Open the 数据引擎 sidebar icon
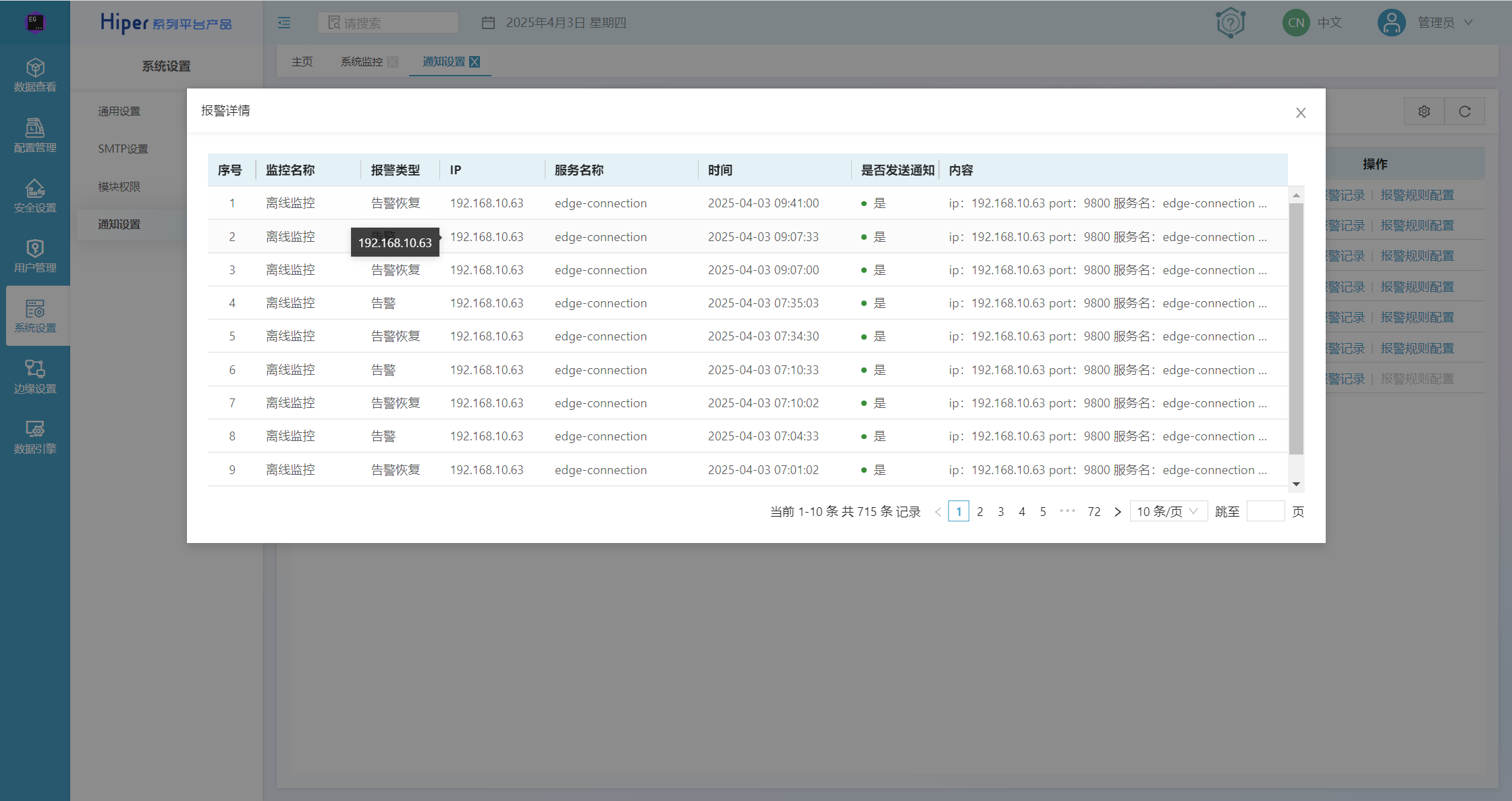This screenshot has height=801, width=1512. (x=35, y=437)
